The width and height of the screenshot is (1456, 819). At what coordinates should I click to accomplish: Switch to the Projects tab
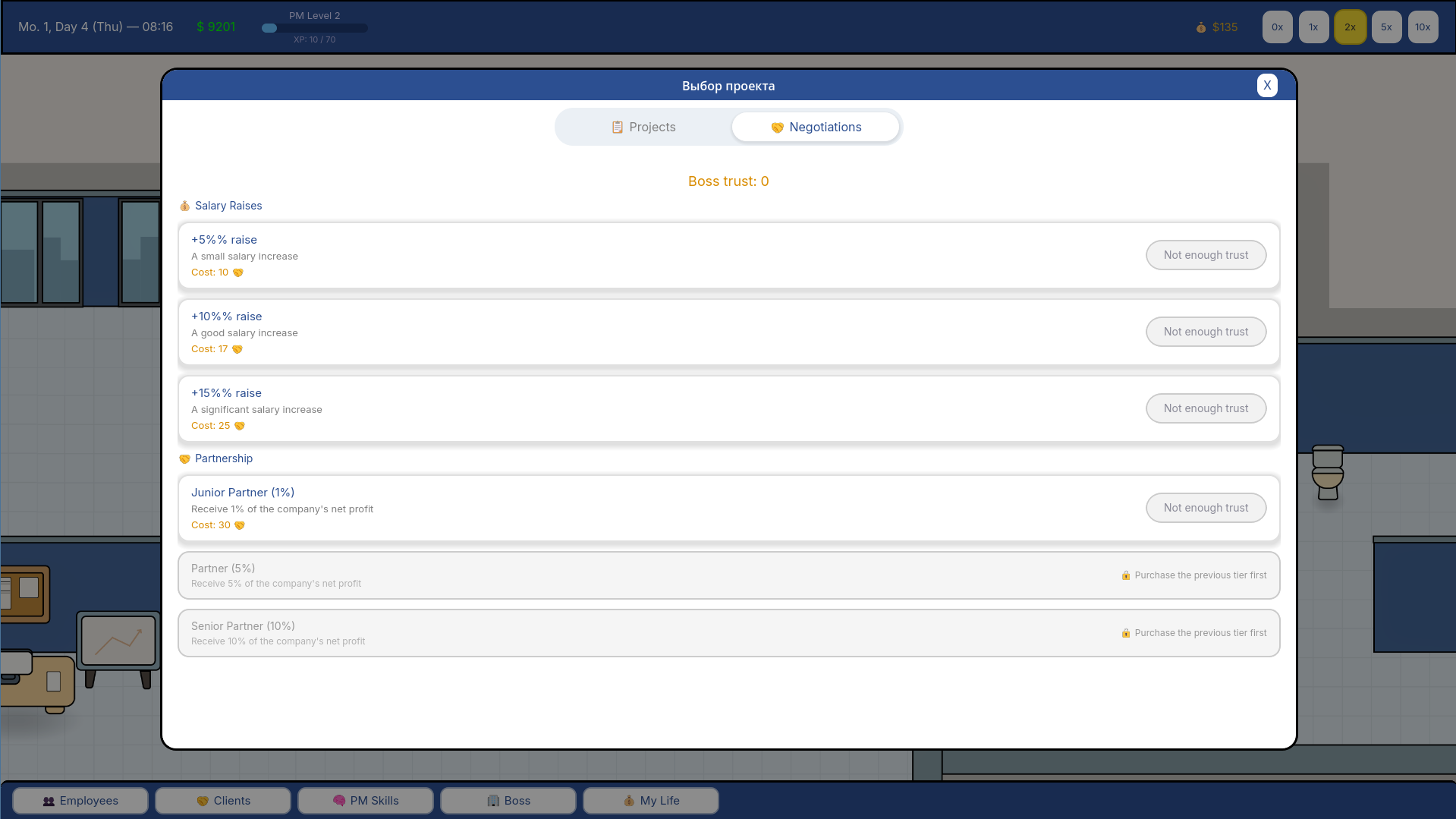tap(643, 127)
